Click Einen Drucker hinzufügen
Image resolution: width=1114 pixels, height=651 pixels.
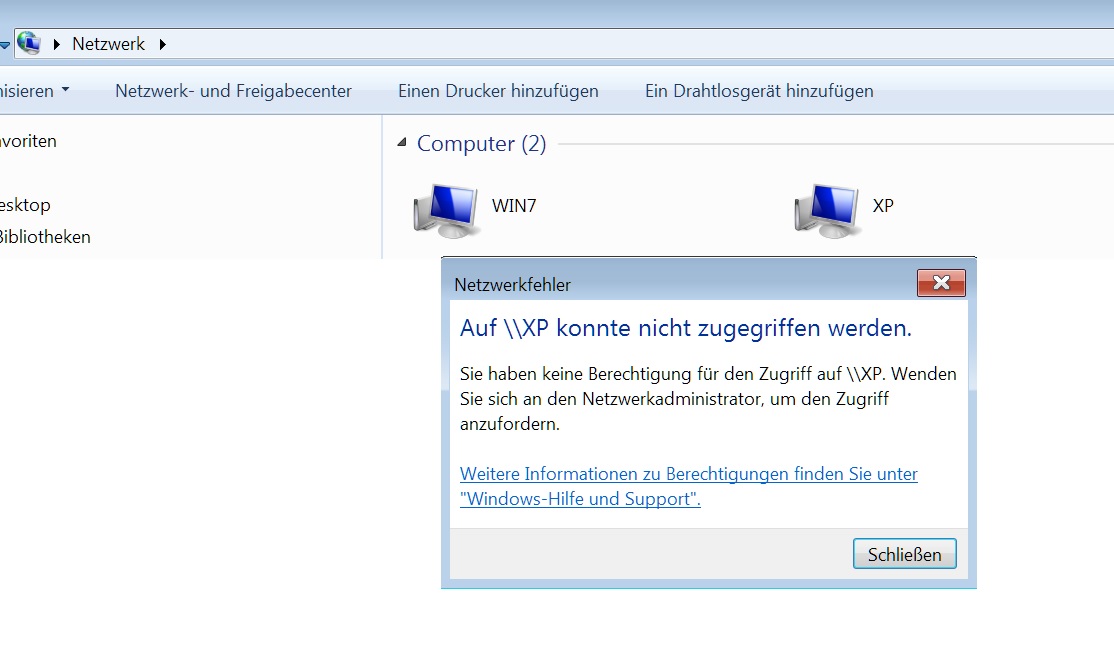pos(498,91)
